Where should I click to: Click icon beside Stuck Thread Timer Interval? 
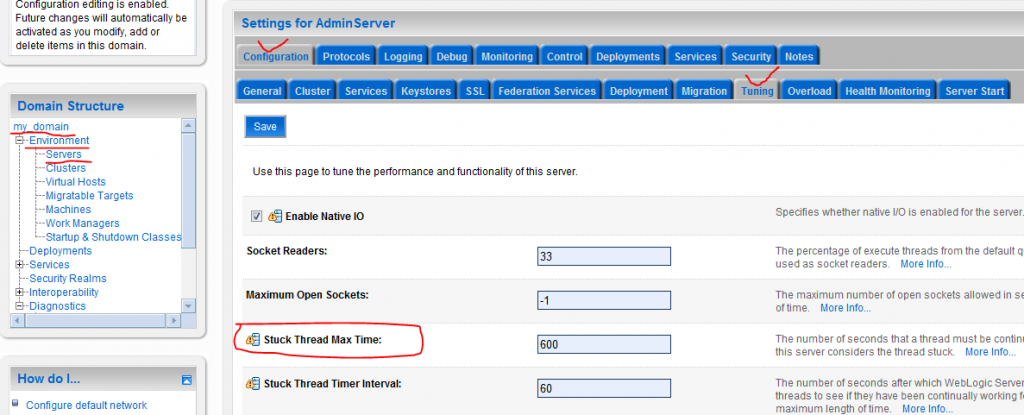pos(253,383)
